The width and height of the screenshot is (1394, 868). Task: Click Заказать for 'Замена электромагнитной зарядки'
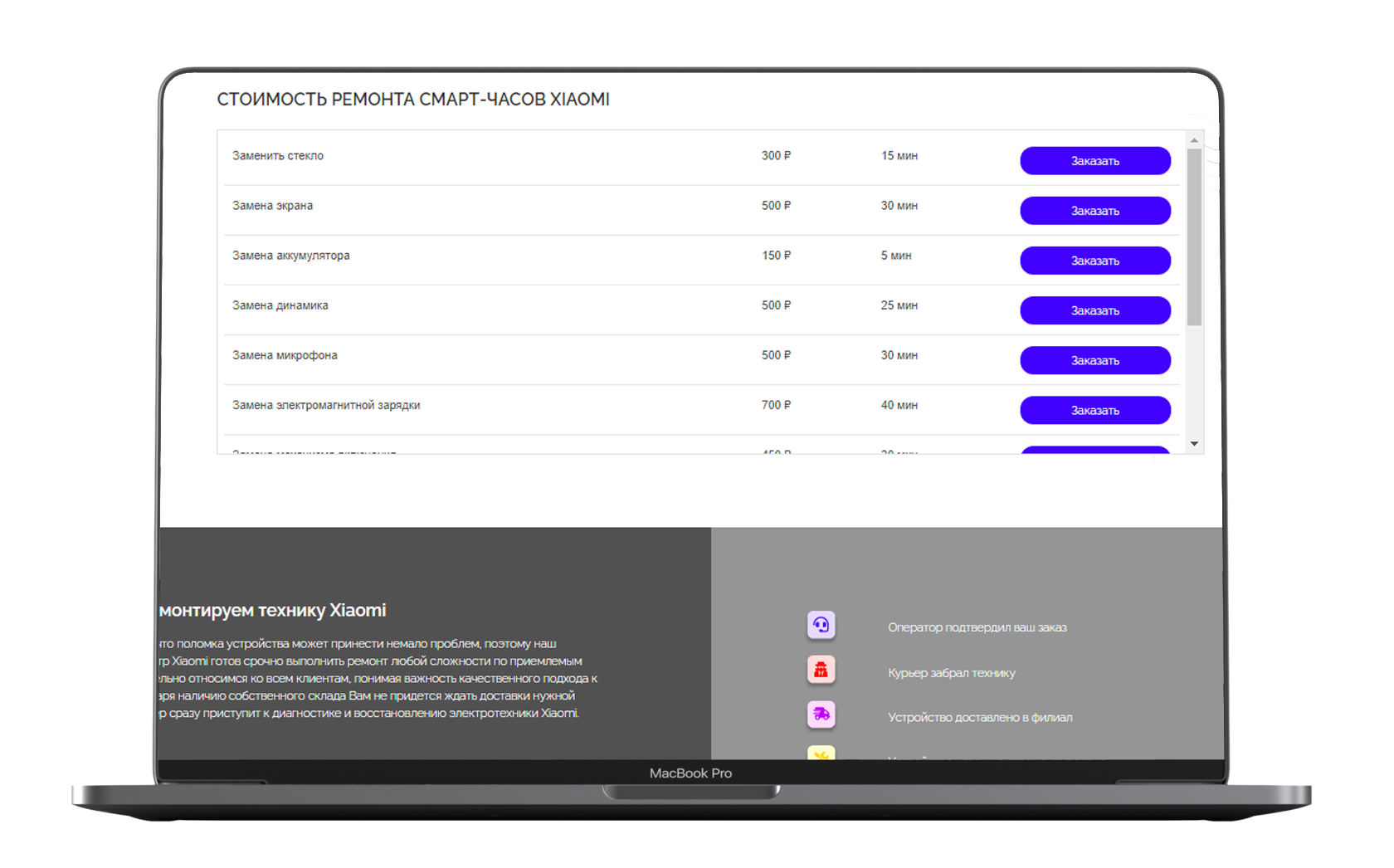[1095, 410]
